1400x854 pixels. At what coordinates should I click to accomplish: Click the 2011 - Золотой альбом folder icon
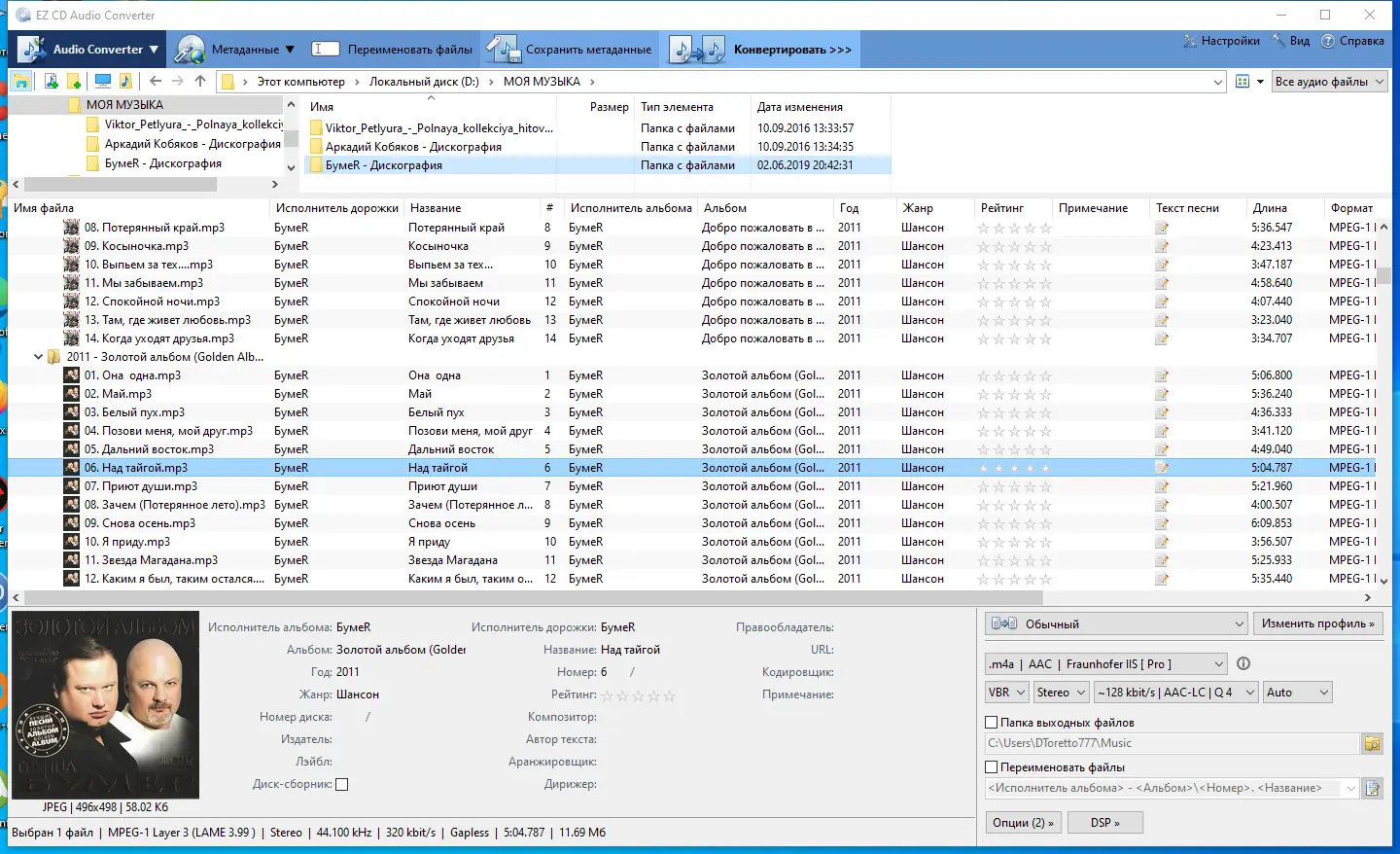click(x=53, y=357)
